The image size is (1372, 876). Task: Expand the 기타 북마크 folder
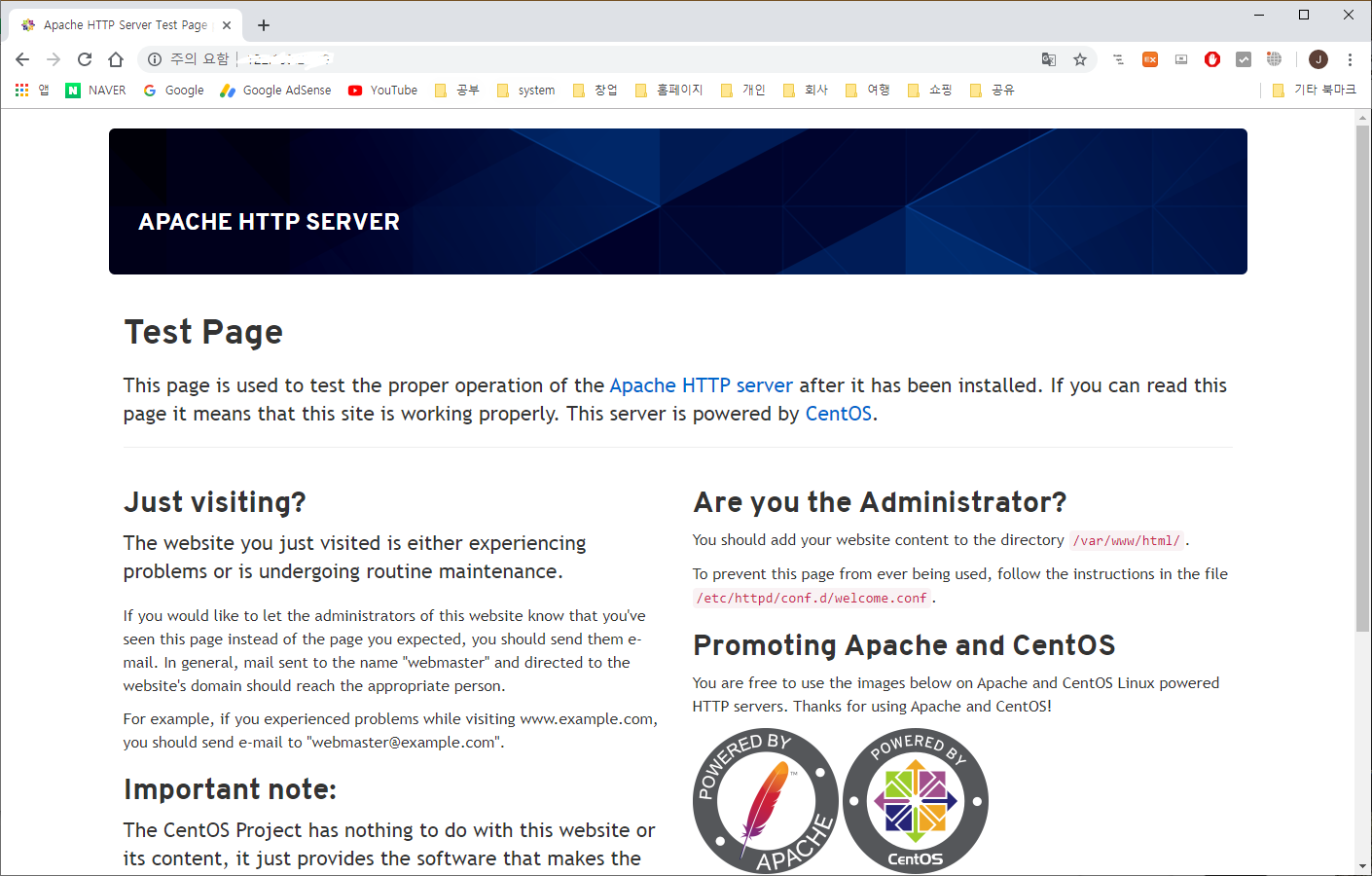[1314, 90]
